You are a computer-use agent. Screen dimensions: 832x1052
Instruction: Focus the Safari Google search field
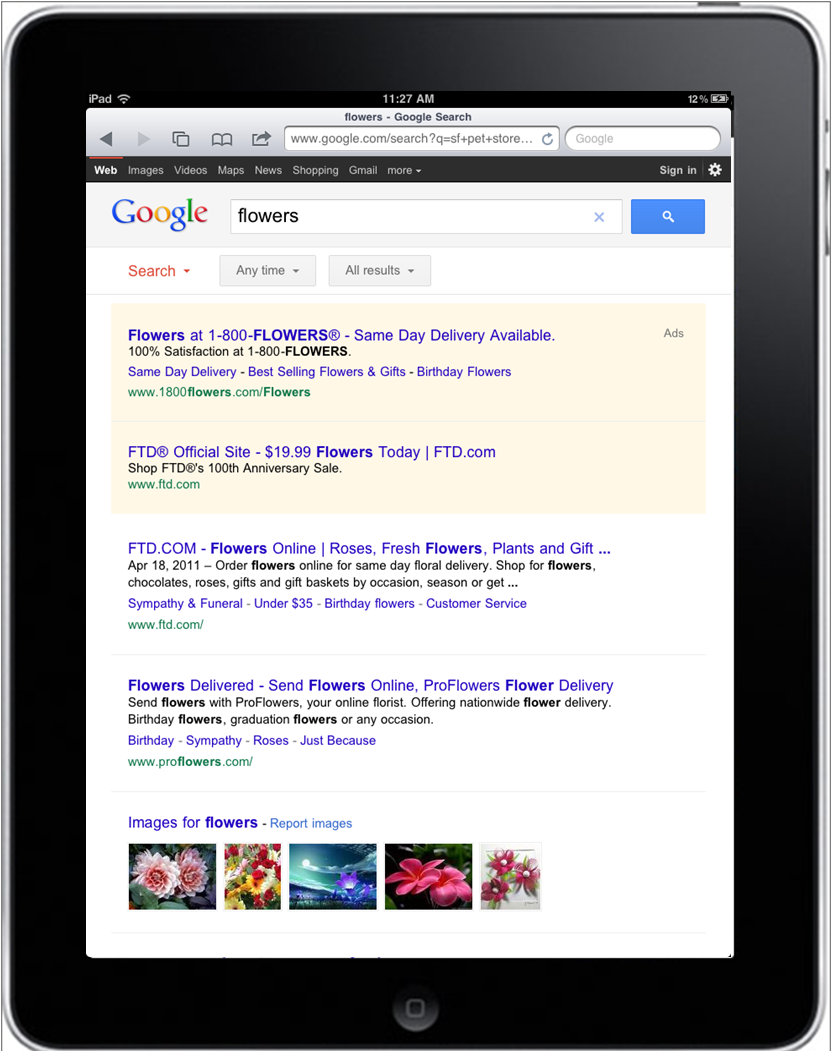pos(643,139)
